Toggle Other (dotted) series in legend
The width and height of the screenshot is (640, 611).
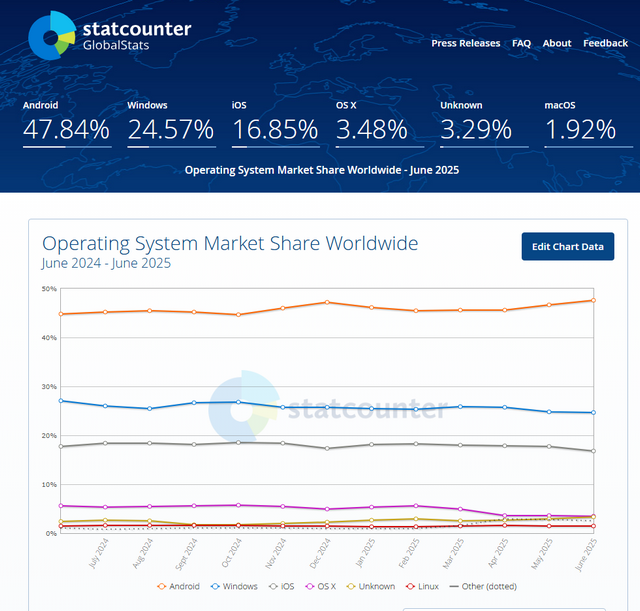[483, 587]
